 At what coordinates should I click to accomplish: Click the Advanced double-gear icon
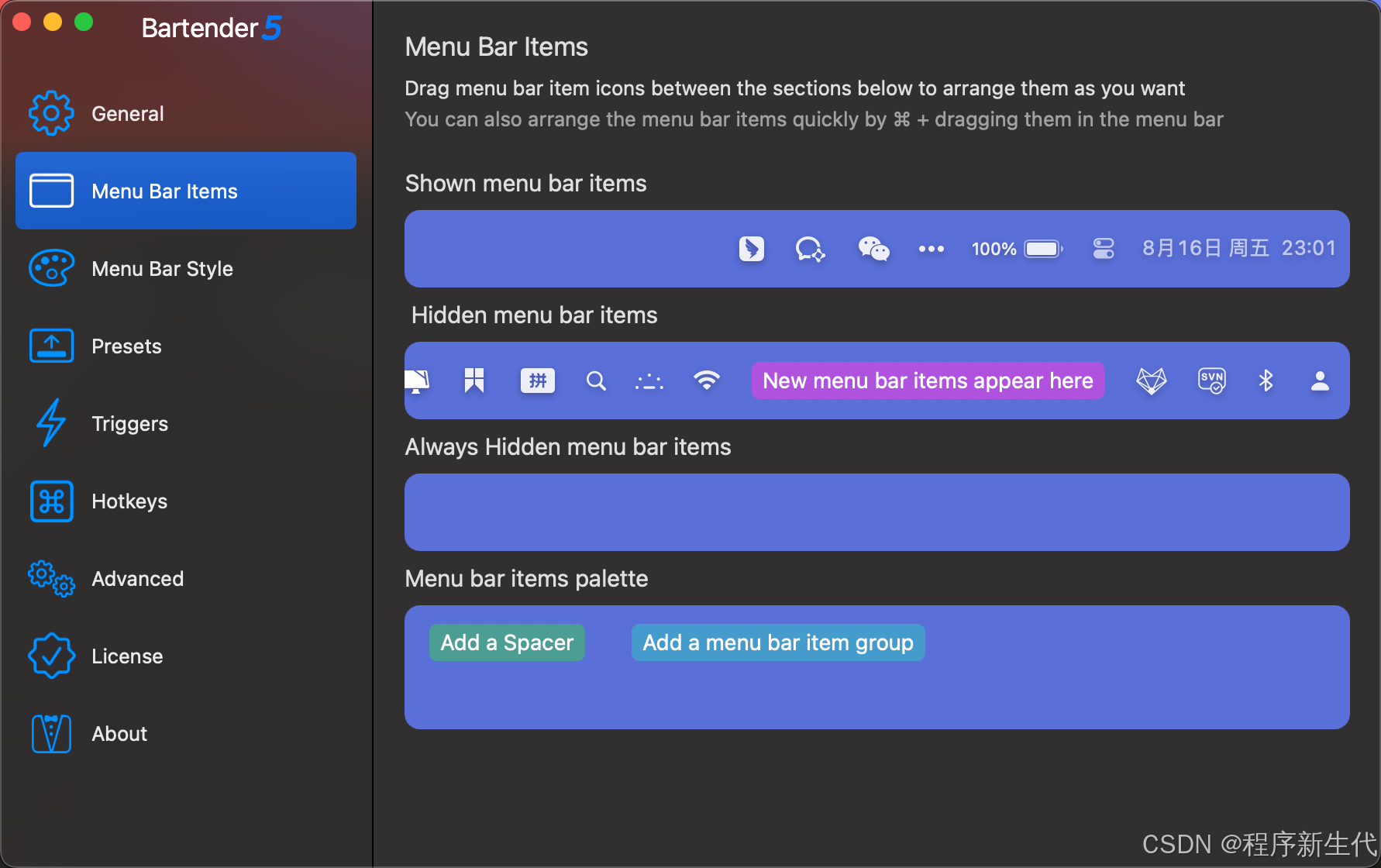point(51,578)
